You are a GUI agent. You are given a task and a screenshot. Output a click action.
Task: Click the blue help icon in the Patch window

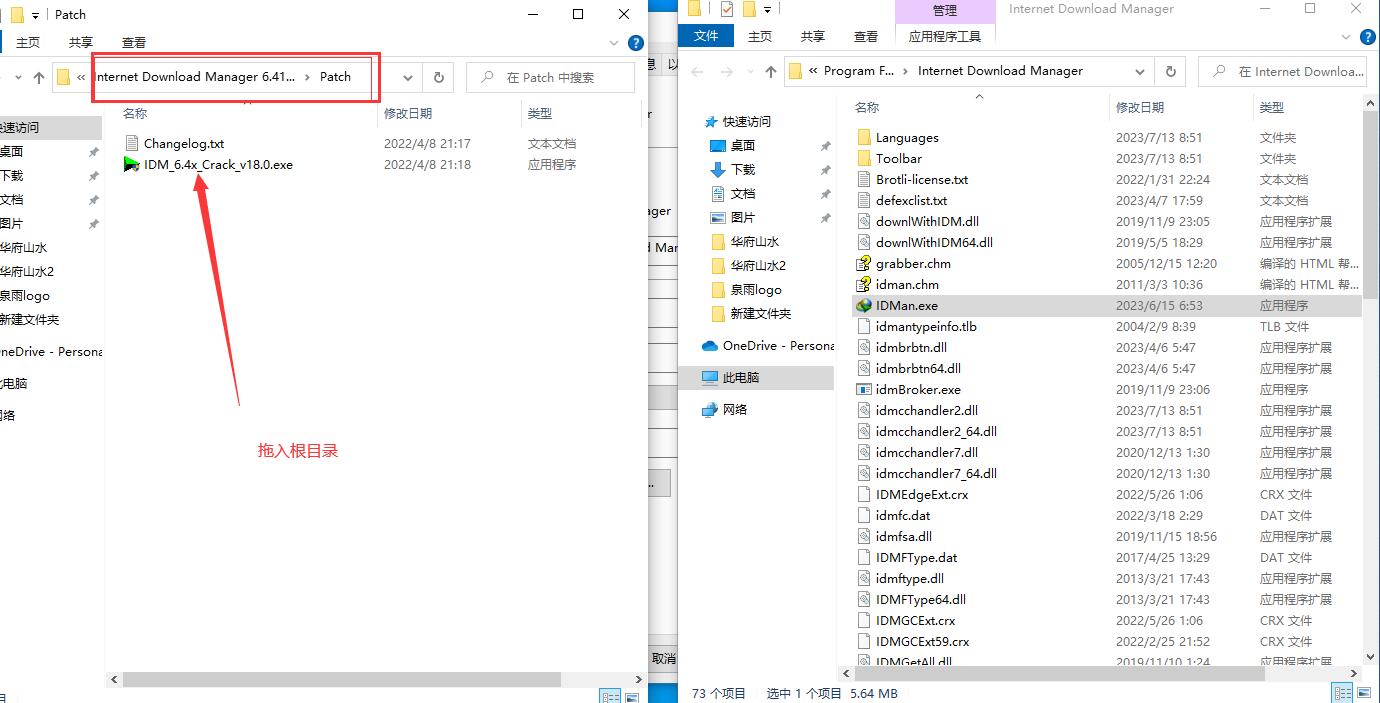(x=635, y=43)
